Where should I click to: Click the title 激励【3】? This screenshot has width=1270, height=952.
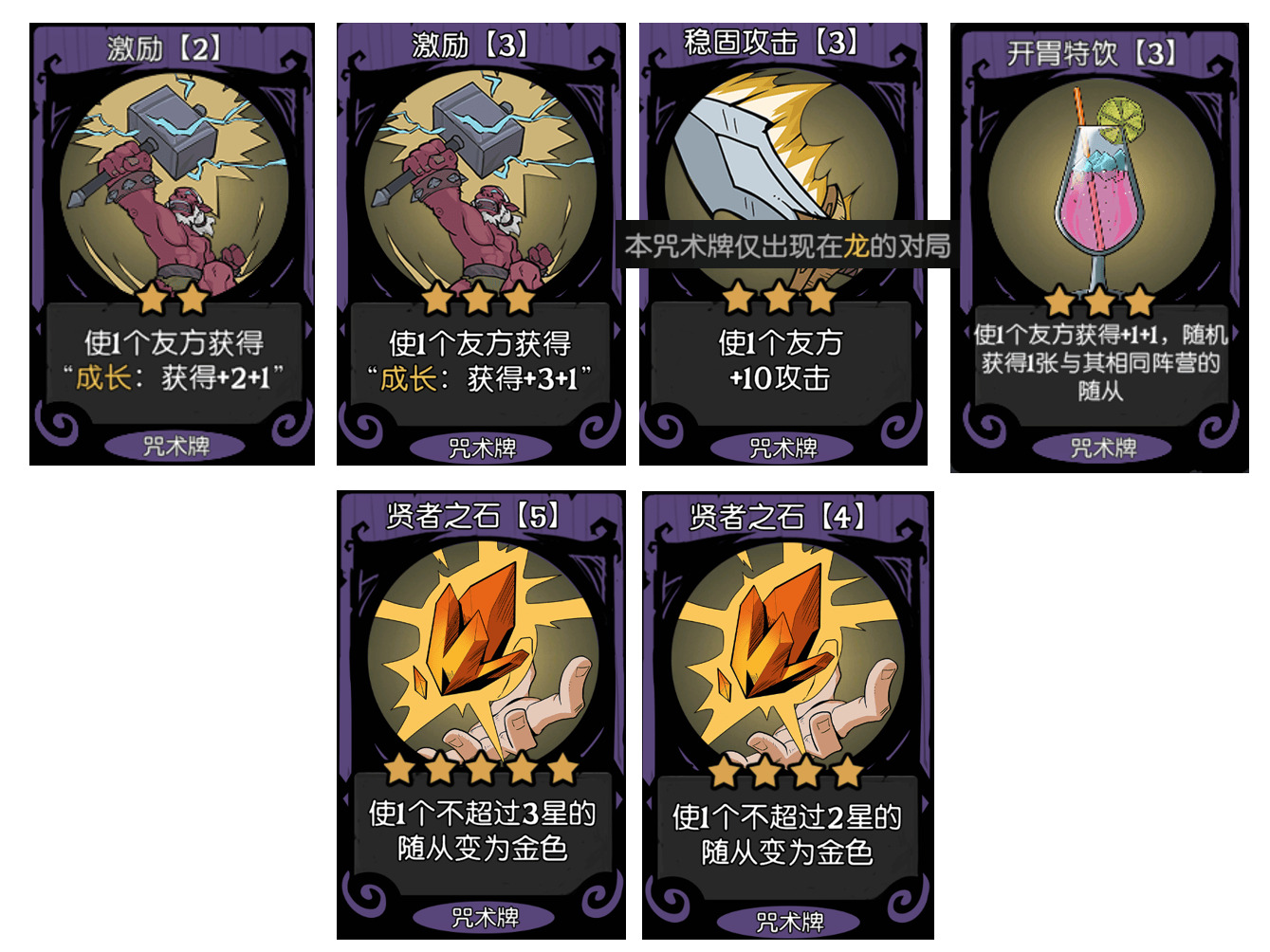click(470, 45)
